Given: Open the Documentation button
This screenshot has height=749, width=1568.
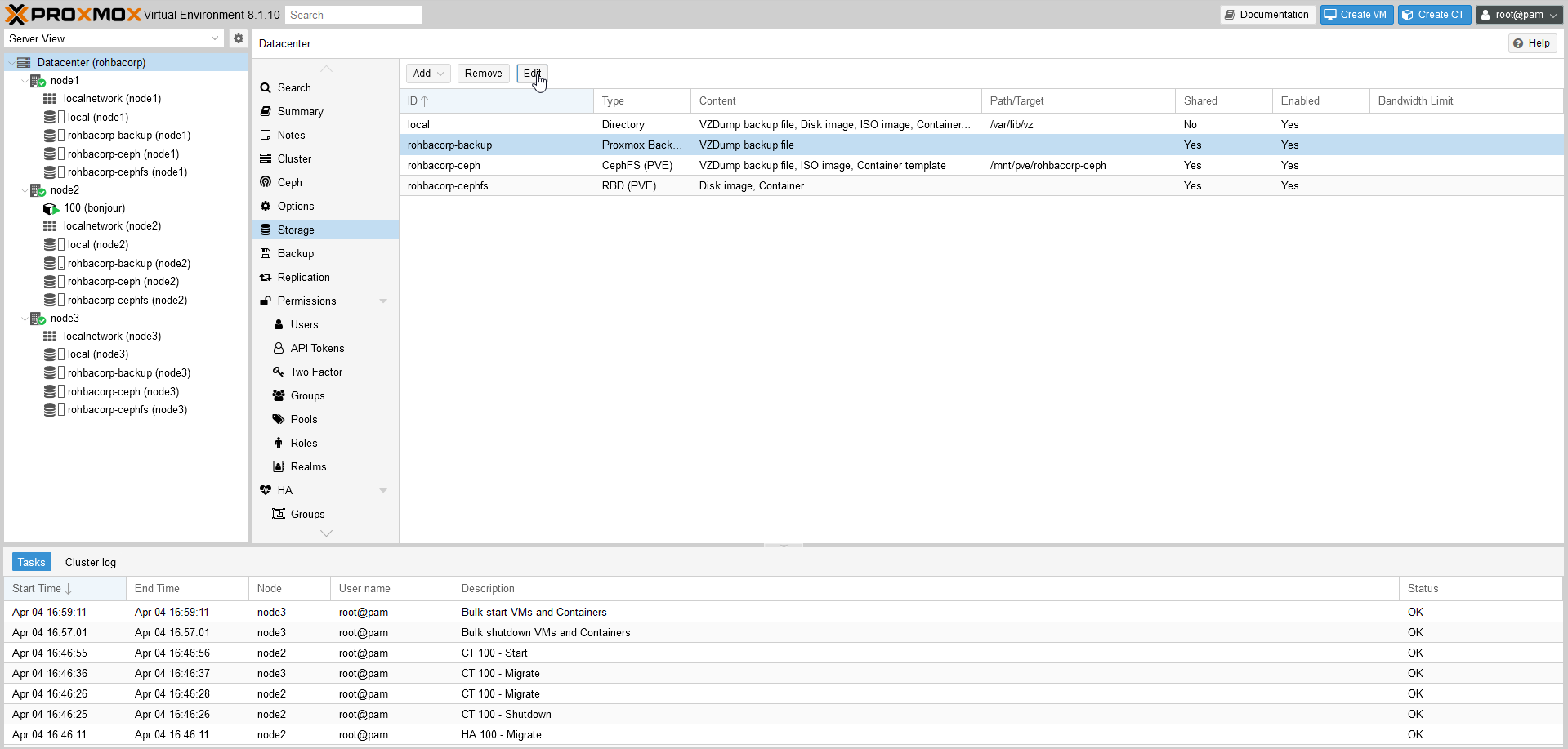Looking at the screenshot, I should click(x=1267, y=15).
